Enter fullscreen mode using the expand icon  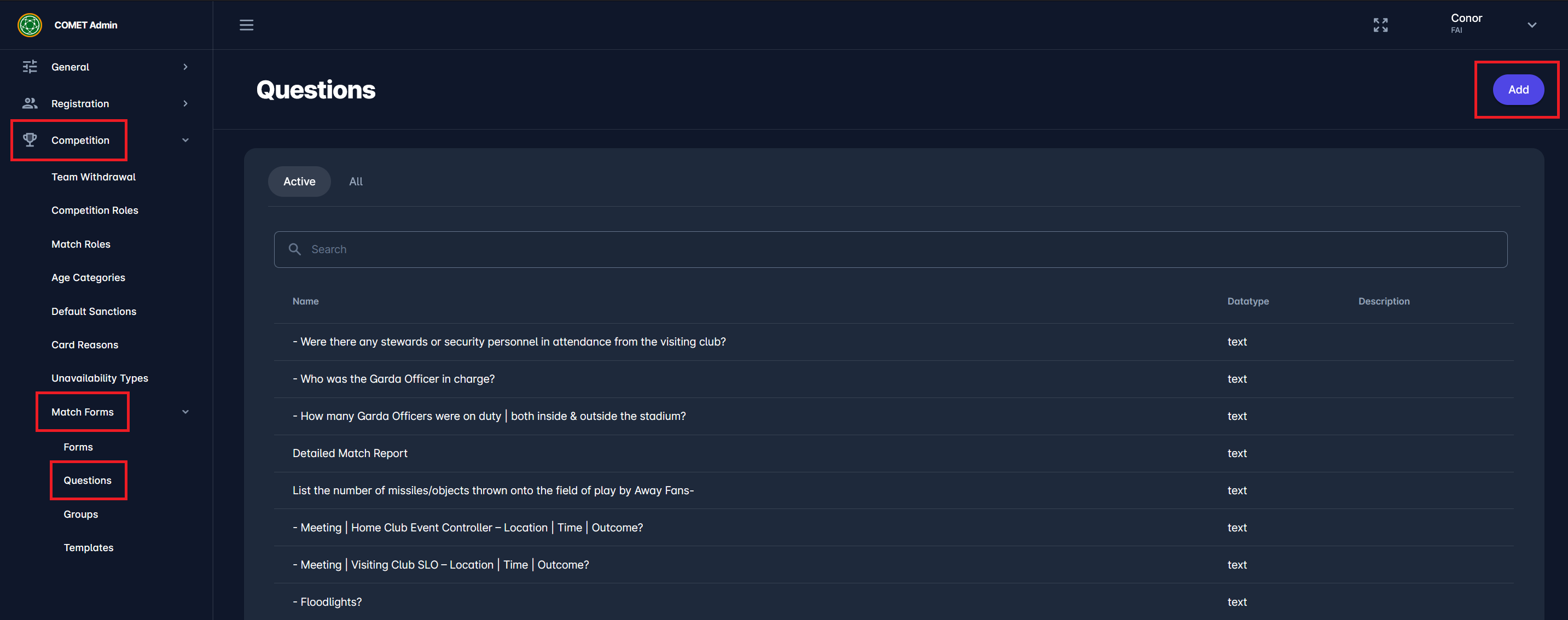click(x=1380, y=25)
